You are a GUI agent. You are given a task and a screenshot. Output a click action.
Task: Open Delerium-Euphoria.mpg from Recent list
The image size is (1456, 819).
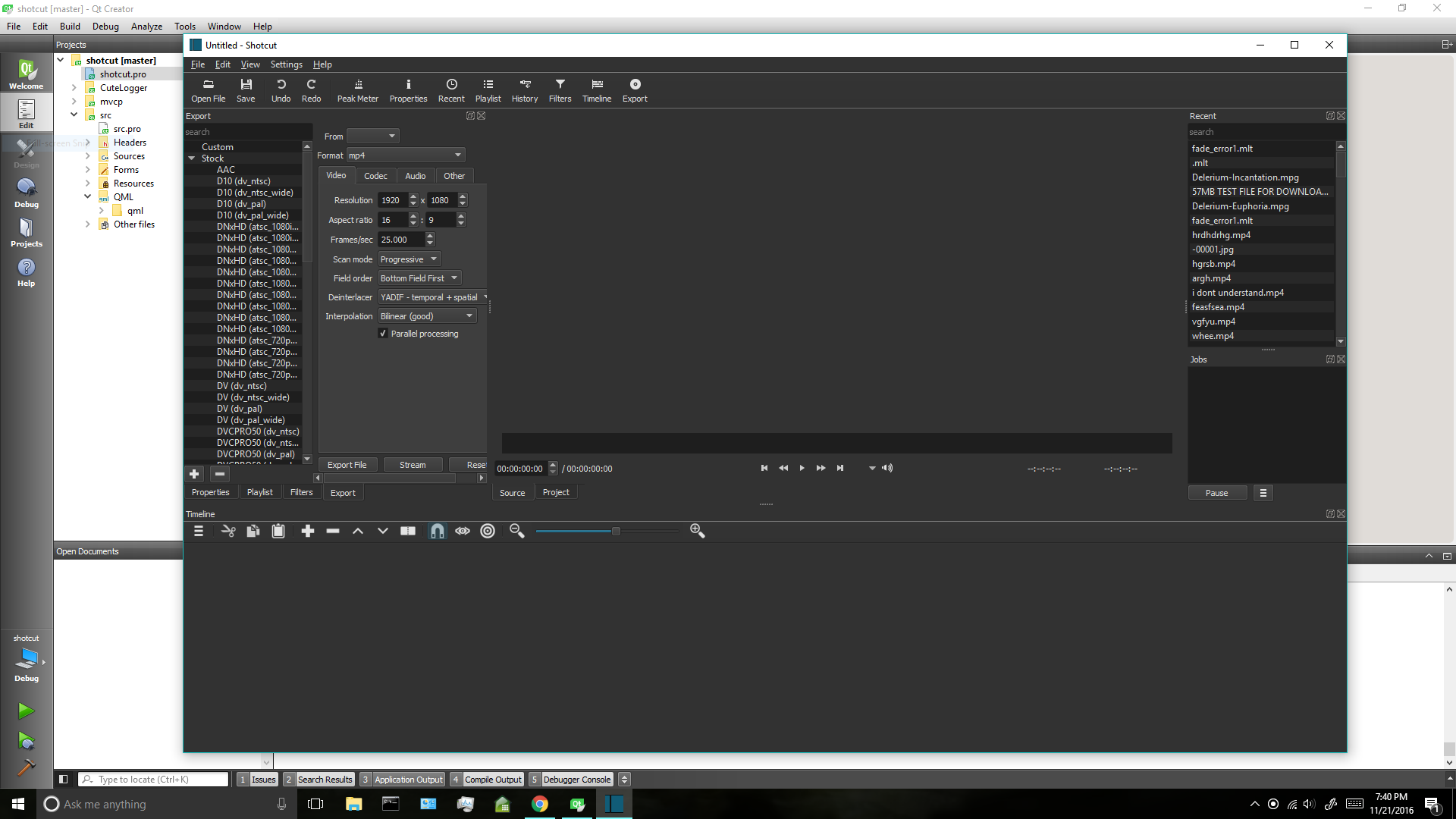(1240, 206)
